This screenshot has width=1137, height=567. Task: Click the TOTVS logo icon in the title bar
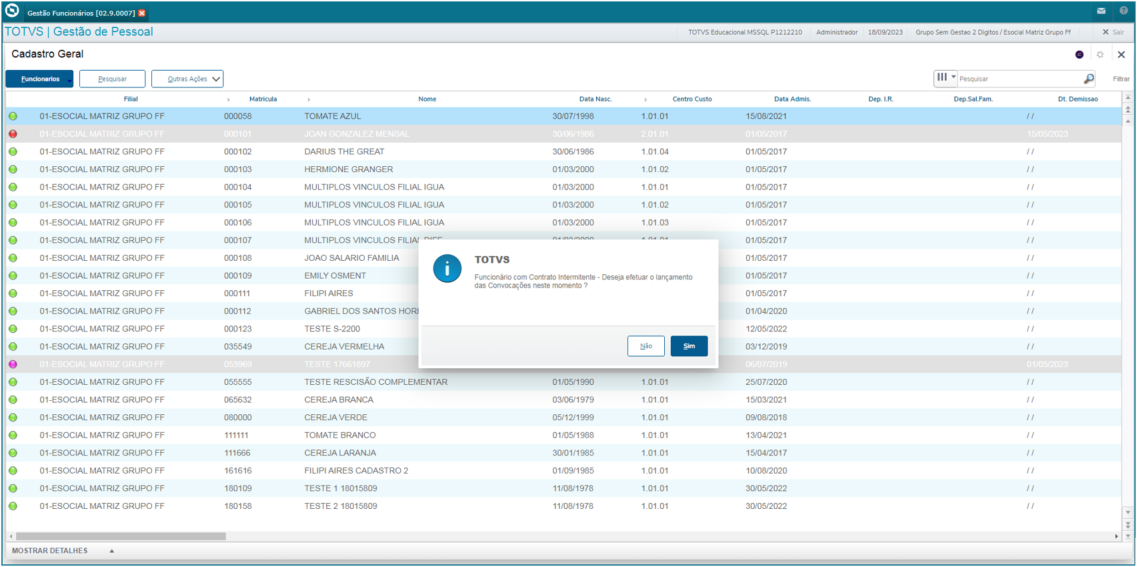[11, 12]
